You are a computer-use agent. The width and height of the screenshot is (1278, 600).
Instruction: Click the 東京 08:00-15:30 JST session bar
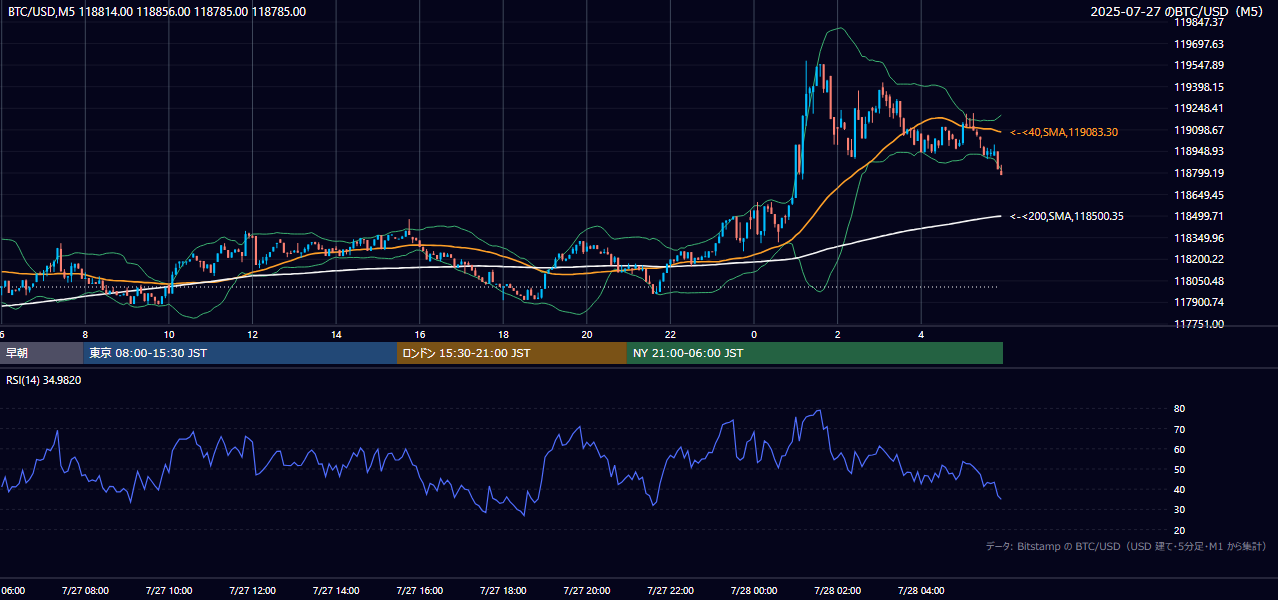coord(240,353)
